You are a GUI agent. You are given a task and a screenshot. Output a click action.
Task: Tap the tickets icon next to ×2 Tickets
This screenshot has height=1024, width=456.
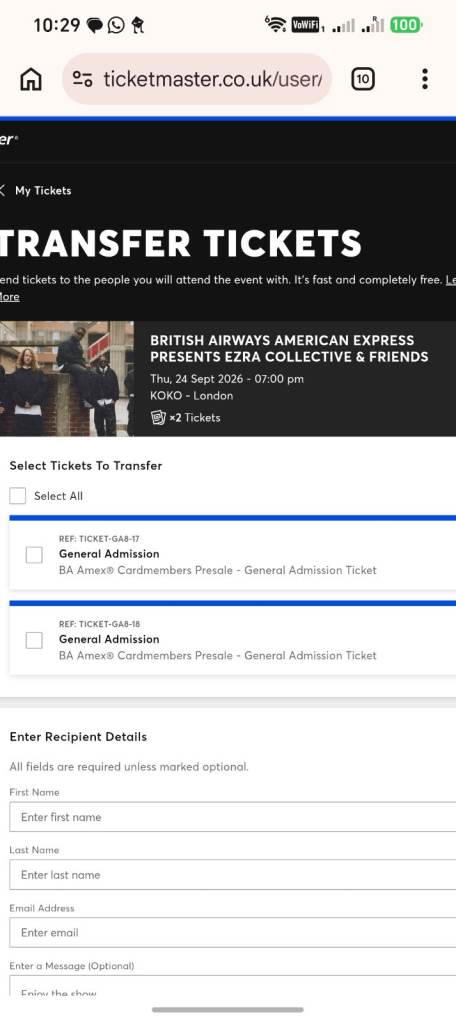[x=158, y=417]
